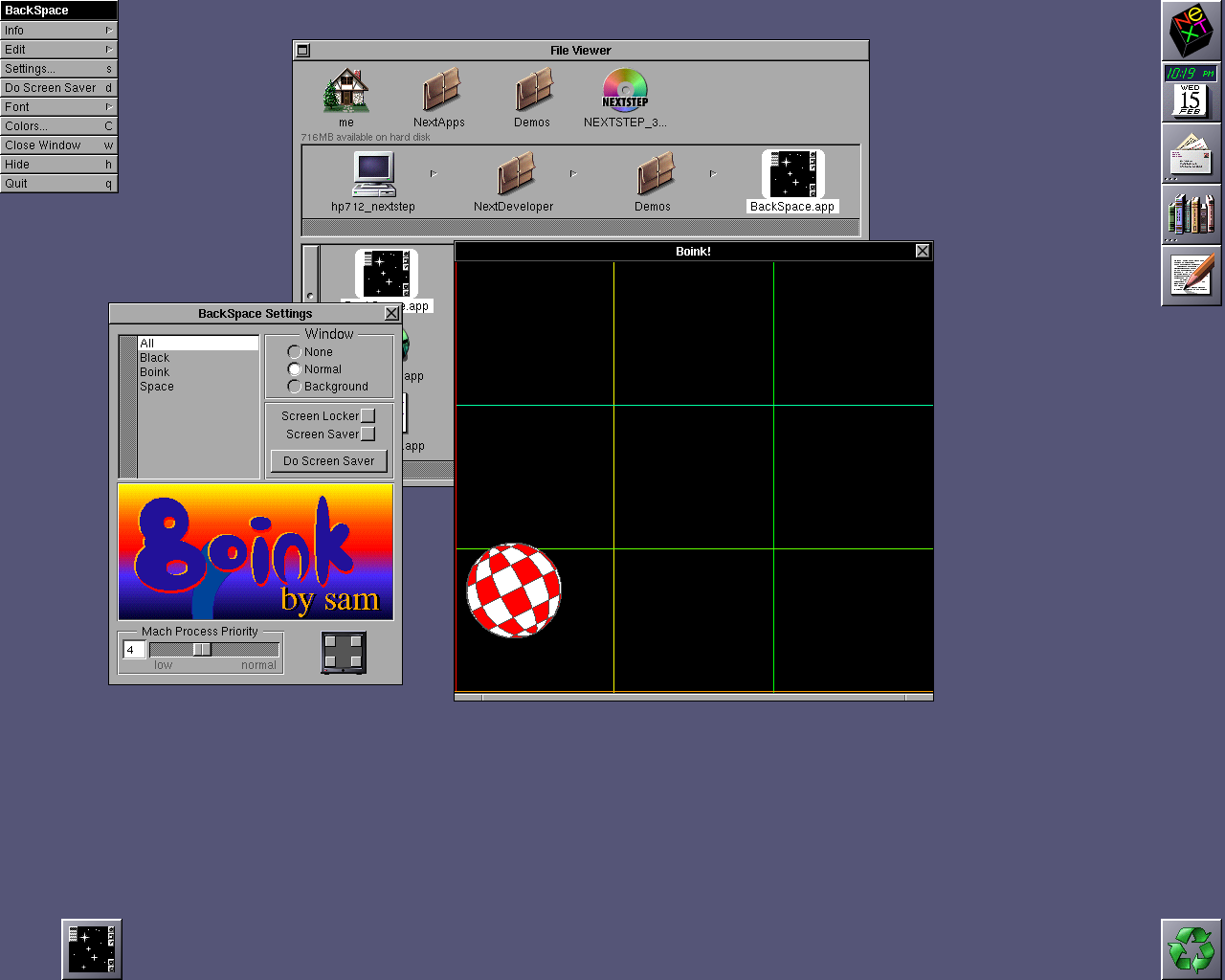Click the Boink! window resize bar
Screen dimensions: 1225x980
click(x=694, y=698)
